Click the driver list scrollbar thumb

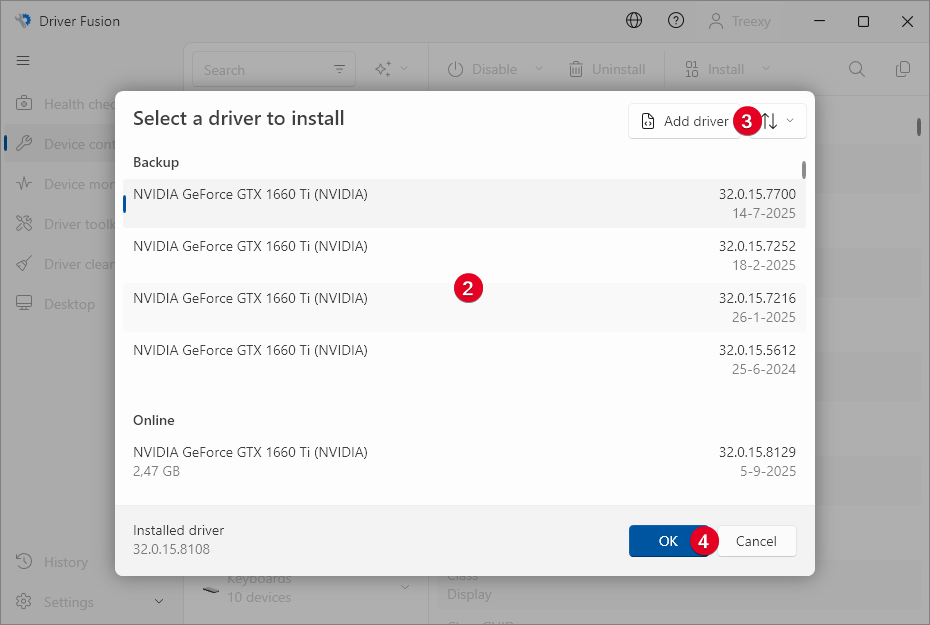click(804, 170)
